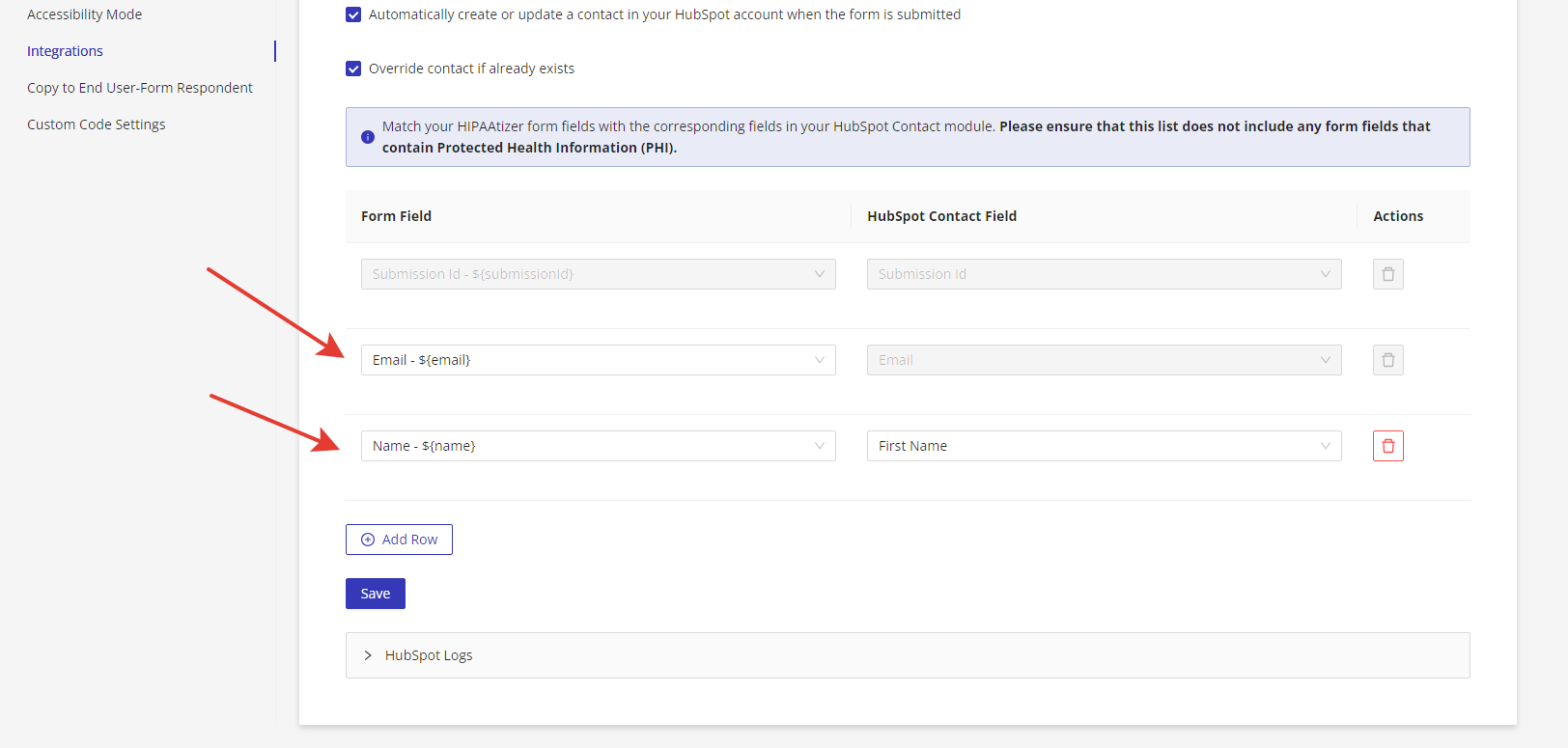Image resolution: width=1568 pixels, height=748 pixels.
Task: Expand the HubSpot Logs section
Action: pyautogui.click(x=429, y=655)
